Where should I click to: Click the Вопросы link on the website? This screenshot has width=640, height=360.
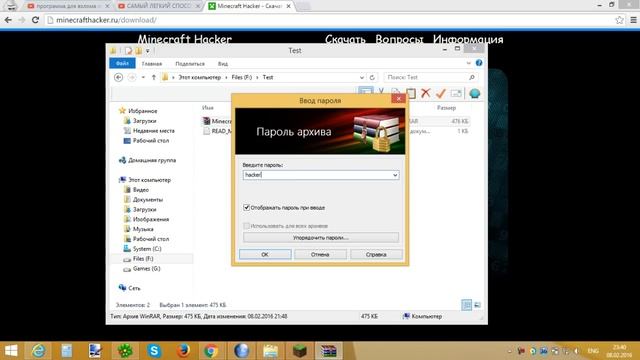pyautogui.click(x=399, y=39)
